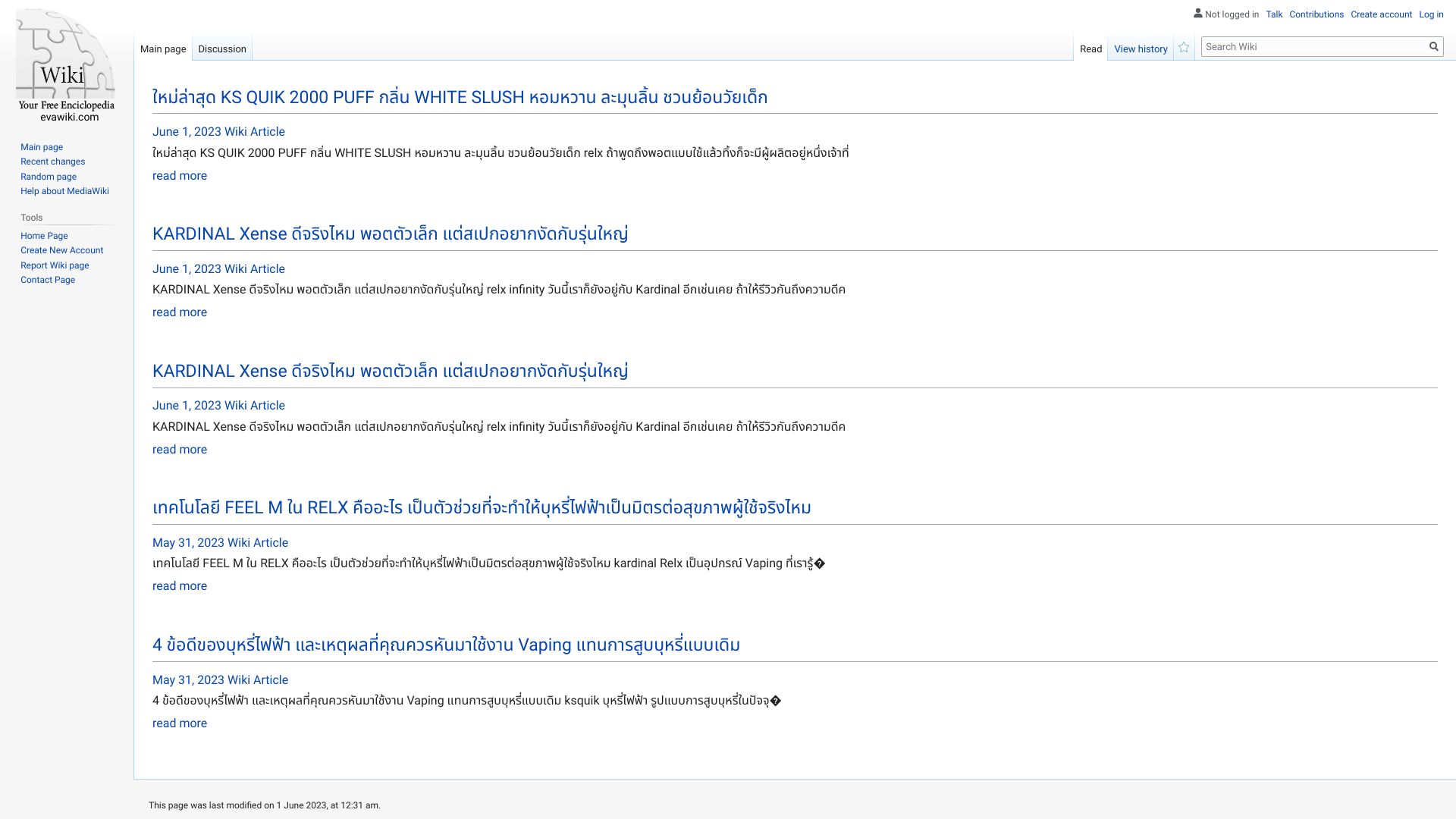Go to Main page in sidebar

[42, 147]
